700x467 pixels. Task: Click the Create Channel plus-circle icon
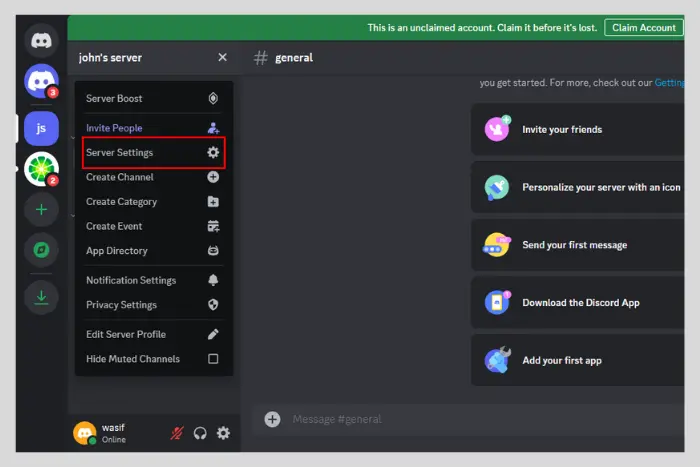pos(213,177)
